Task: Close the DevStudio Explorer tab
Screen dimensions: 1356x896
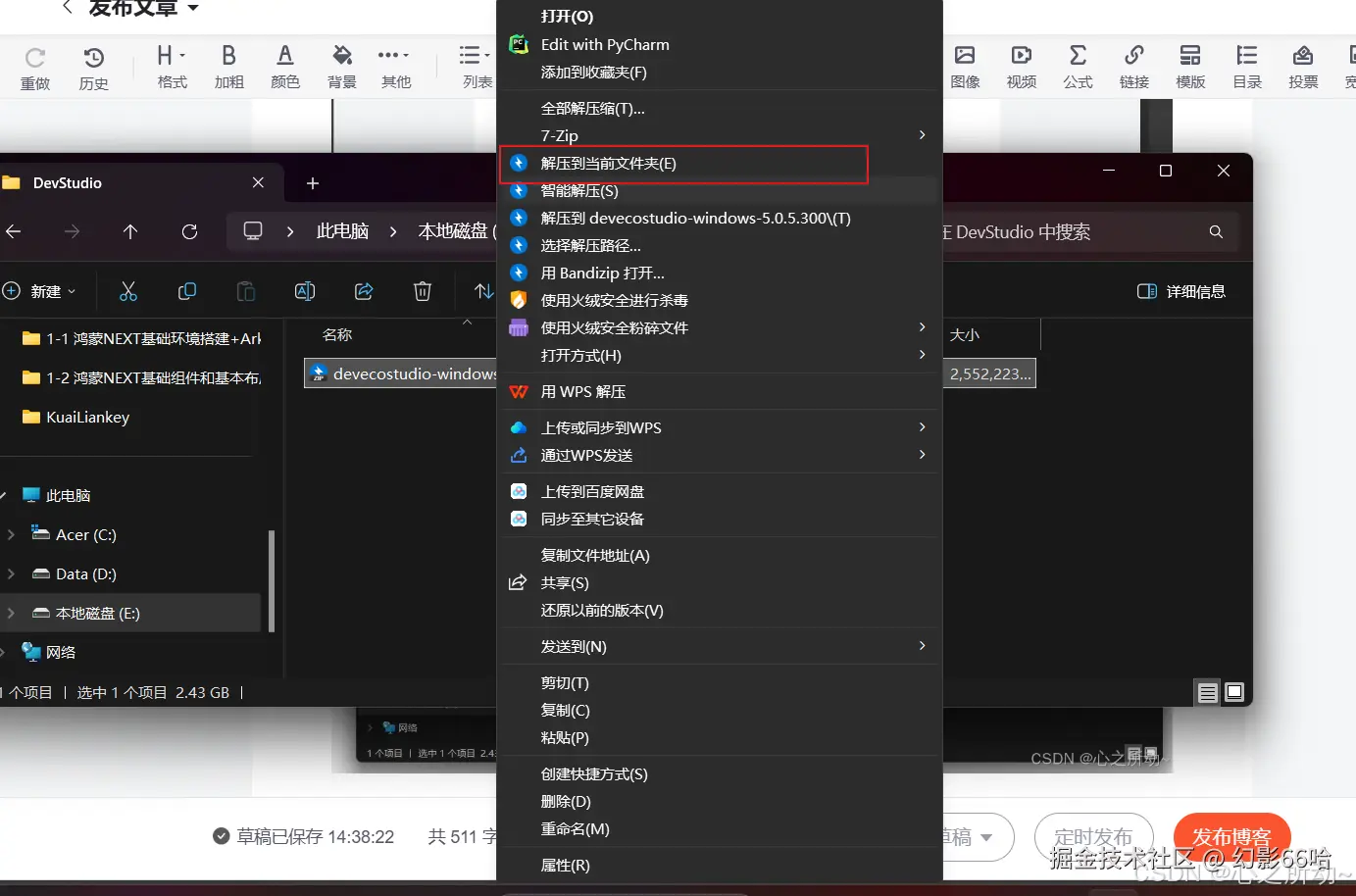Action: [258, 182]
